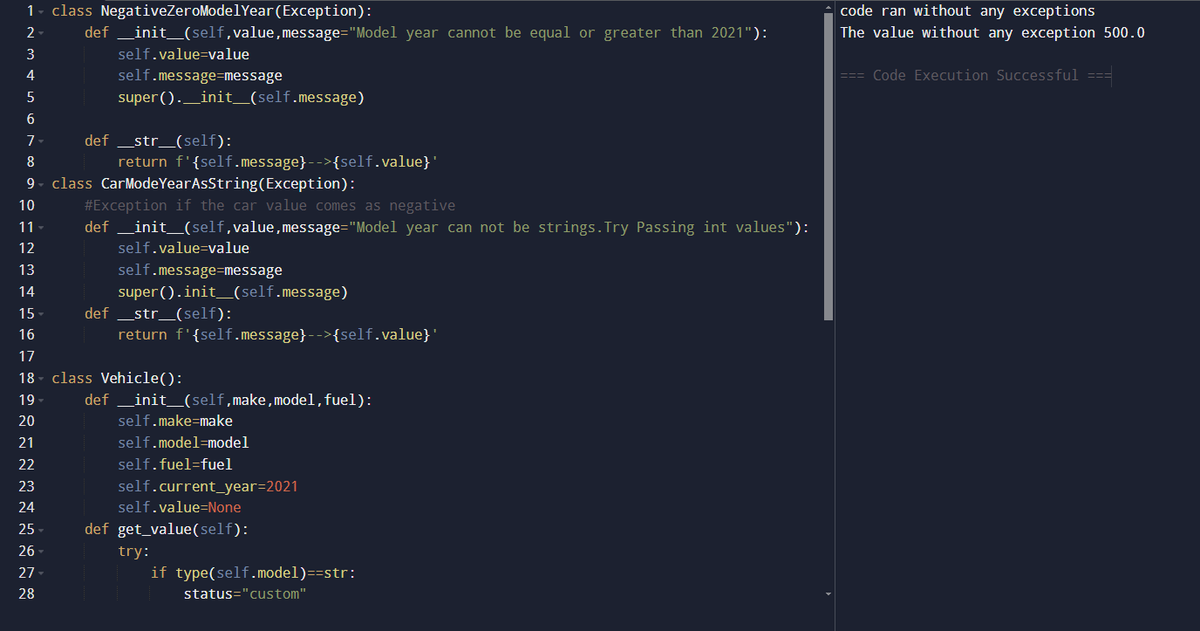Click 'self.model=model' on line 21
The height and width of the screenshot is (631, 1200).
pyautogui.click(x=183, y=443)
